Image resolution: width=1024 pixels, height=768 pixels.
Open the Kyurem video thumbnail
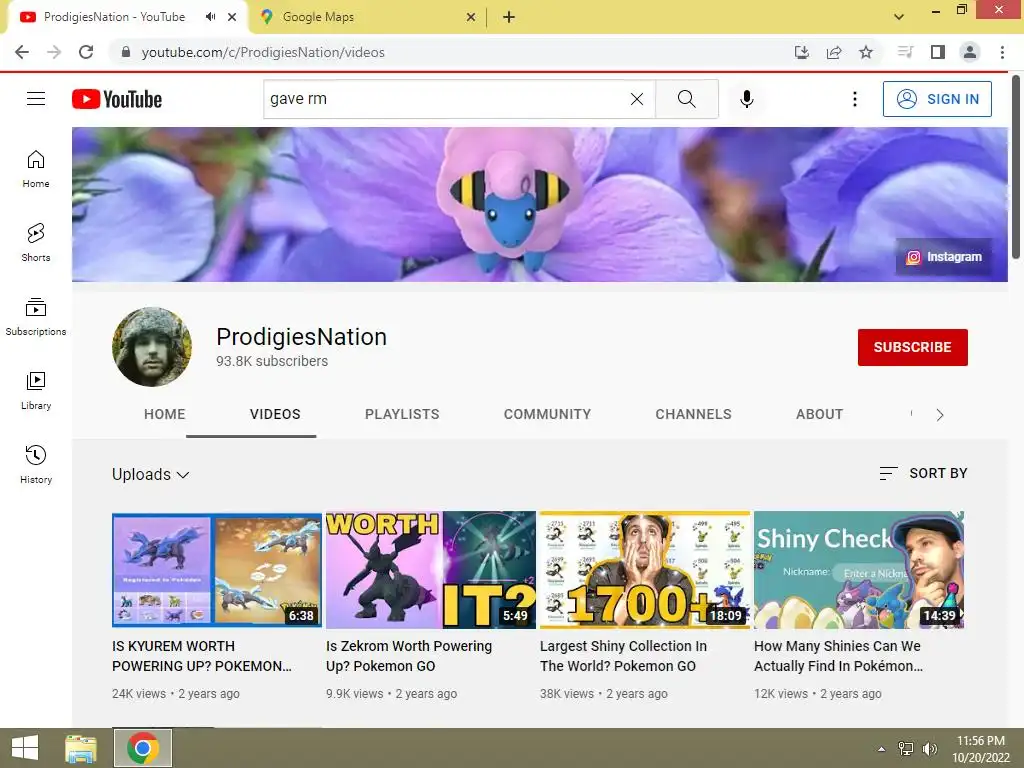click(x=217, y=569)
